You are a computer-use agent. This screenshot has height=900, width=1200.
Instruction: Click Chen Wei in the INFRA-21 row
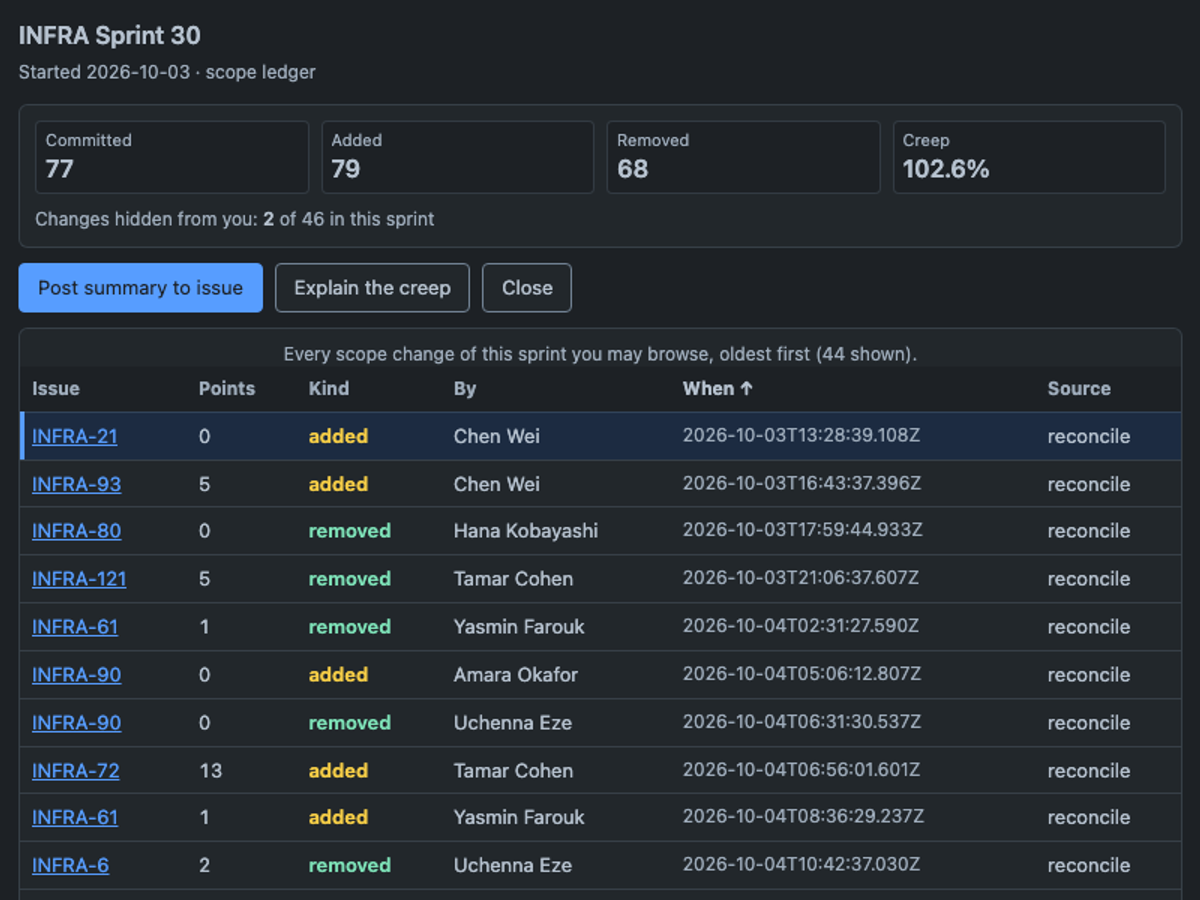[497, 436]
